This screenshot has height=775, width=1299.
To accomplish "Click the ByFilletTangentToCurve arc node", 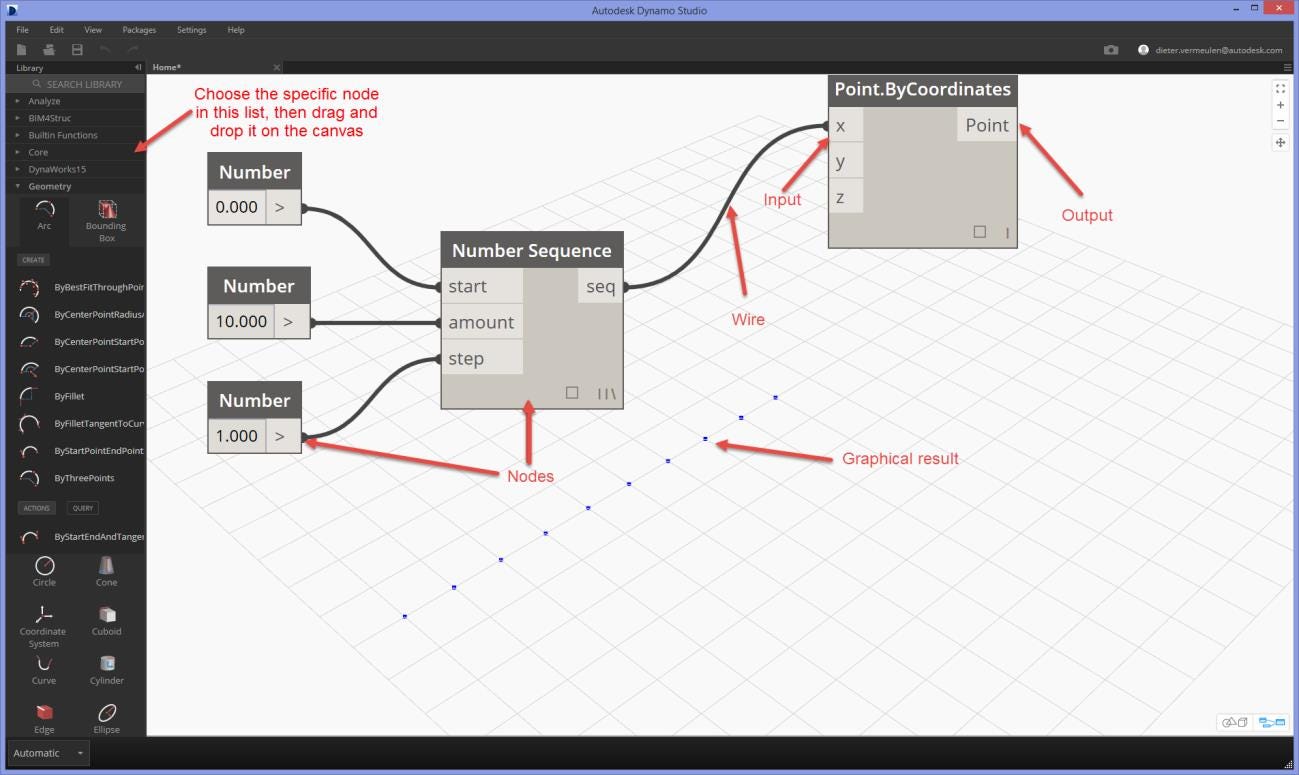I will [x=81, y=424].
